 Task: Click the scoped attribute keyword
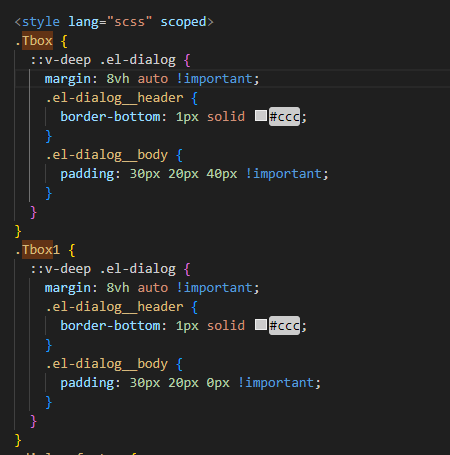(x=183, y=22)
